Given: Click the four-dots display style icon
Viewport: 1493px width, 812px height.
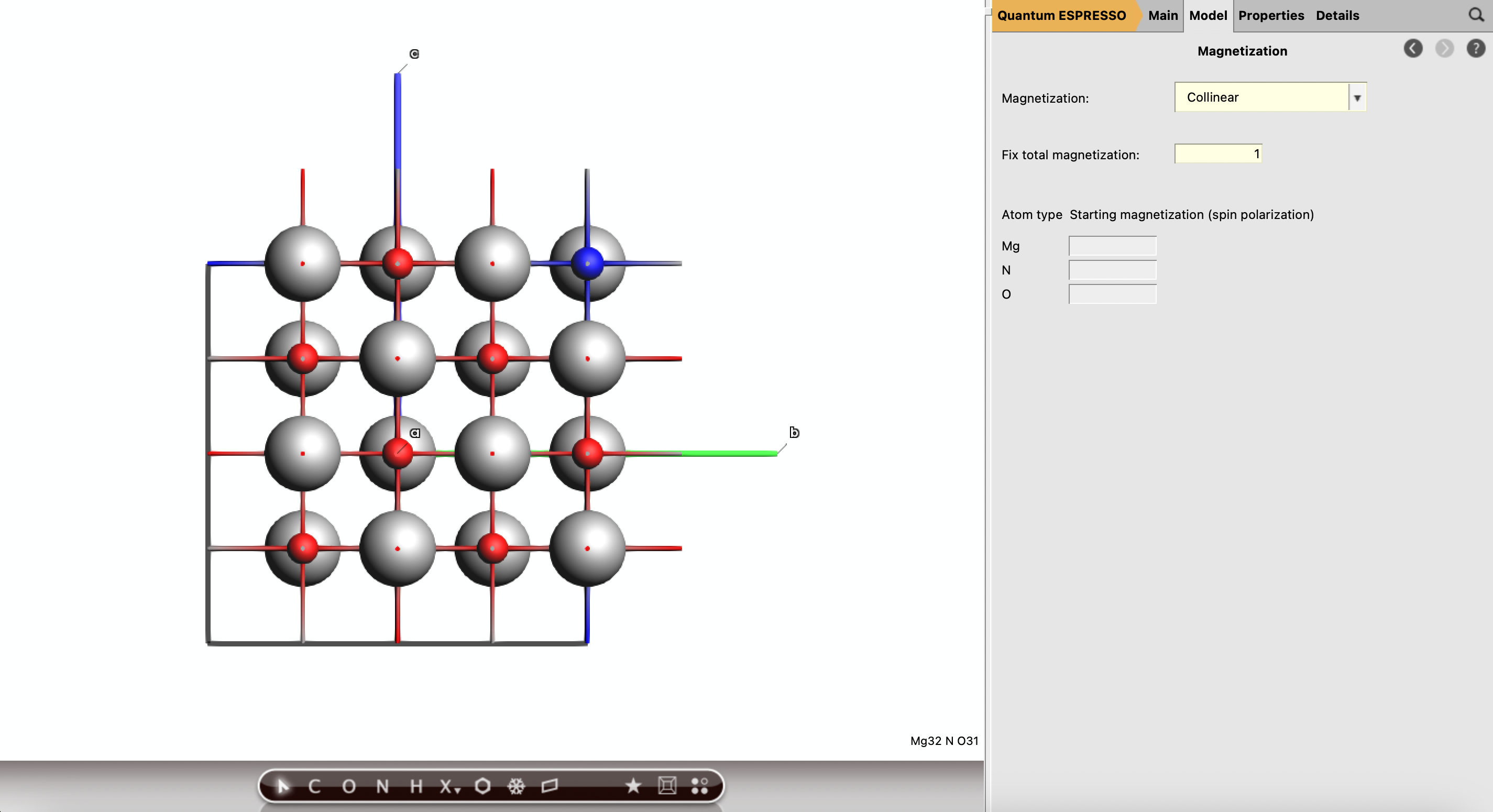Looking at the screenshot, I should [699, 786].
